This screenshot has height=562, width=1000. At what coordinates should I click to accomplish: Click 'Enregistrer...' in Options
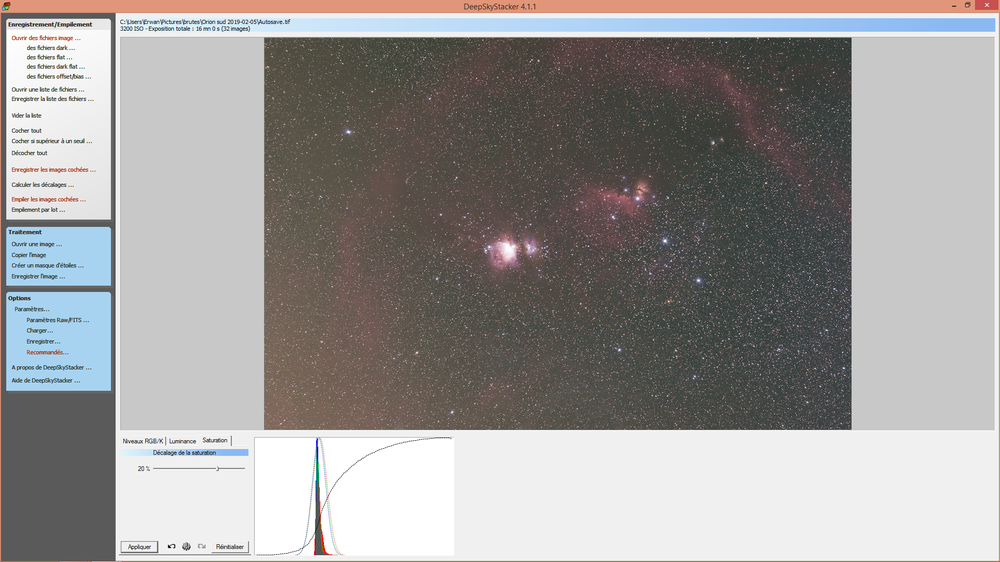pos(43,341)
